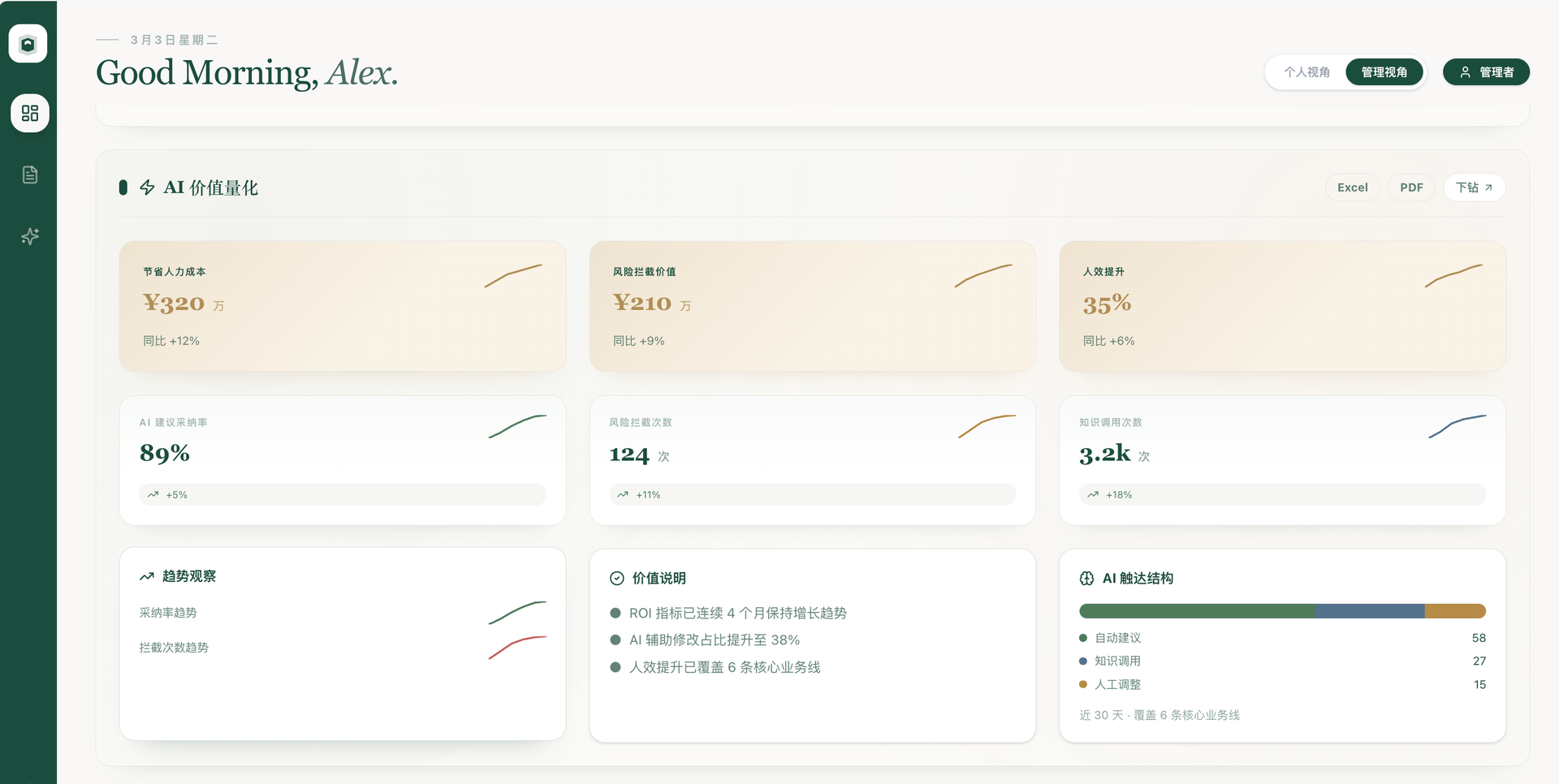Click the AI 辅助修改占比提升至 38% bullet
The image size is (1559, 784).
point(705,640)
